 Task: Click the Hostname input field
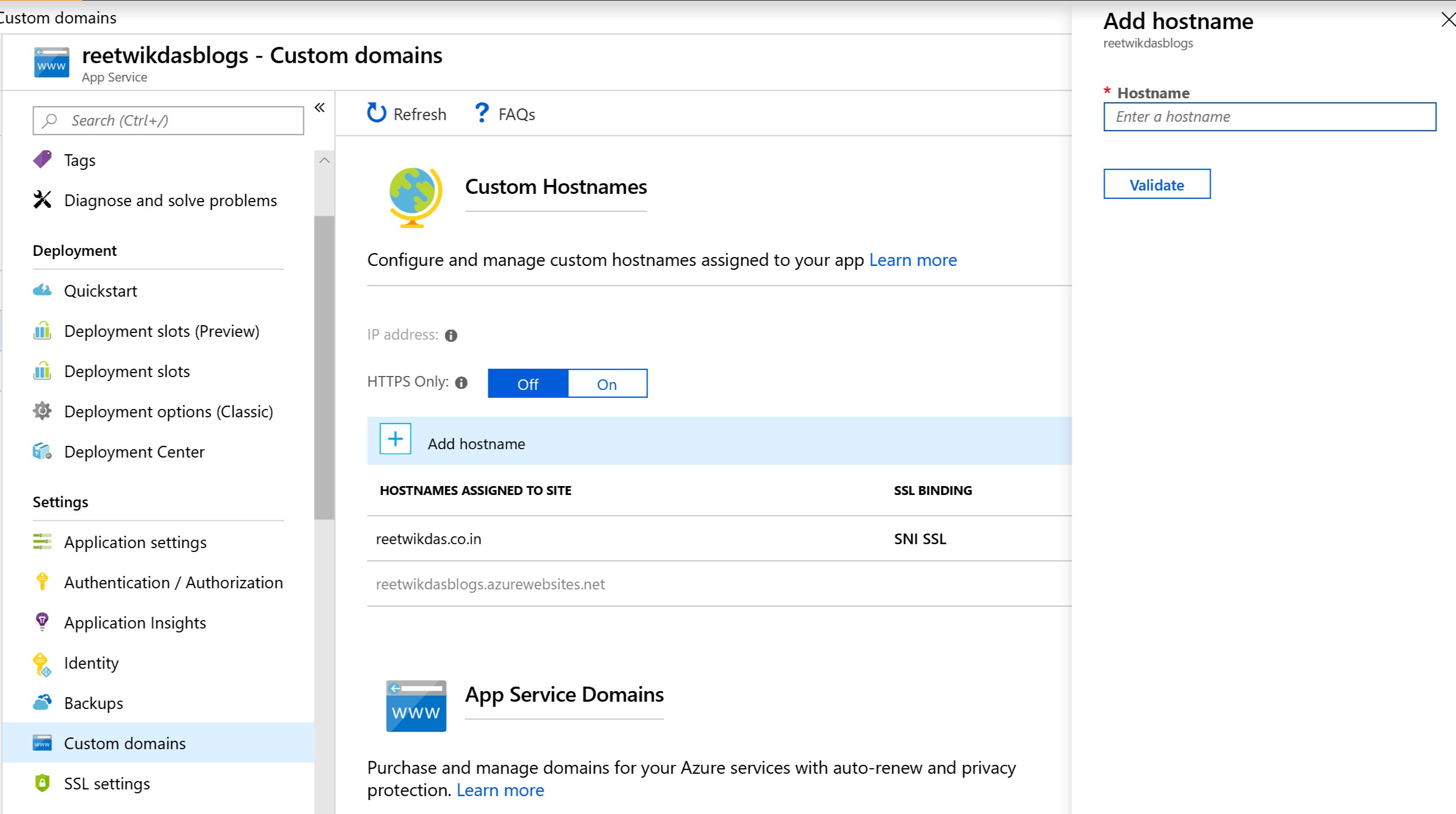coord(1269,117)
